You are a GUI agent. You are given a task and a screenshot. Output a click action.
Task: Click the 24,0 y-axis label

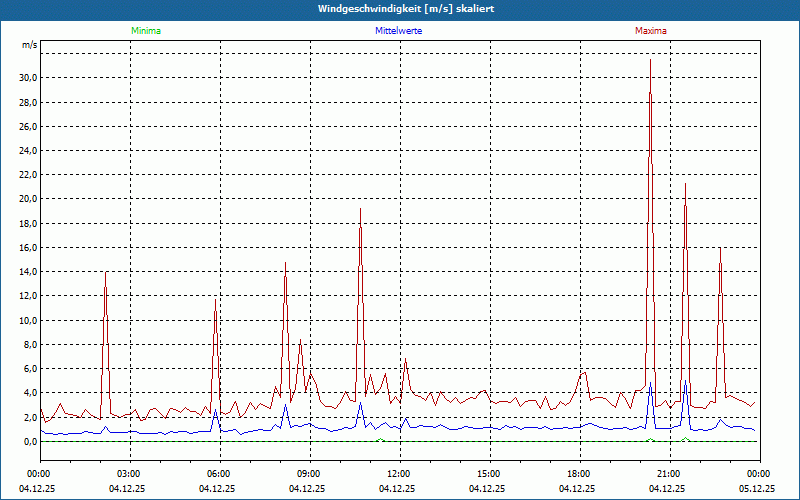(x=28, y=151)
